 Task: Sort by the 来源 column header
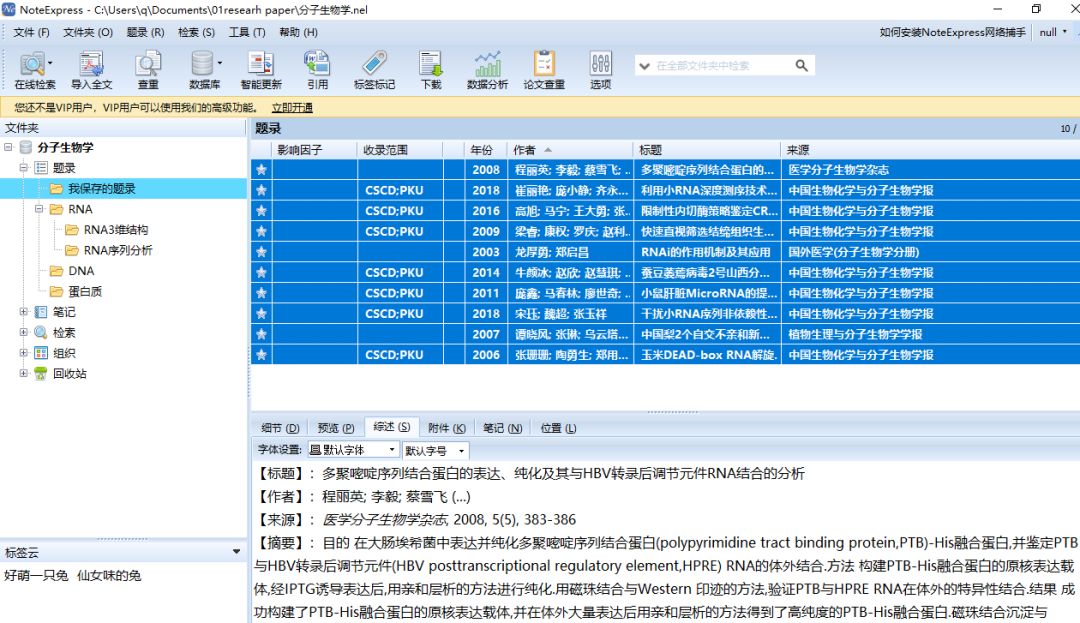point(930,150)
